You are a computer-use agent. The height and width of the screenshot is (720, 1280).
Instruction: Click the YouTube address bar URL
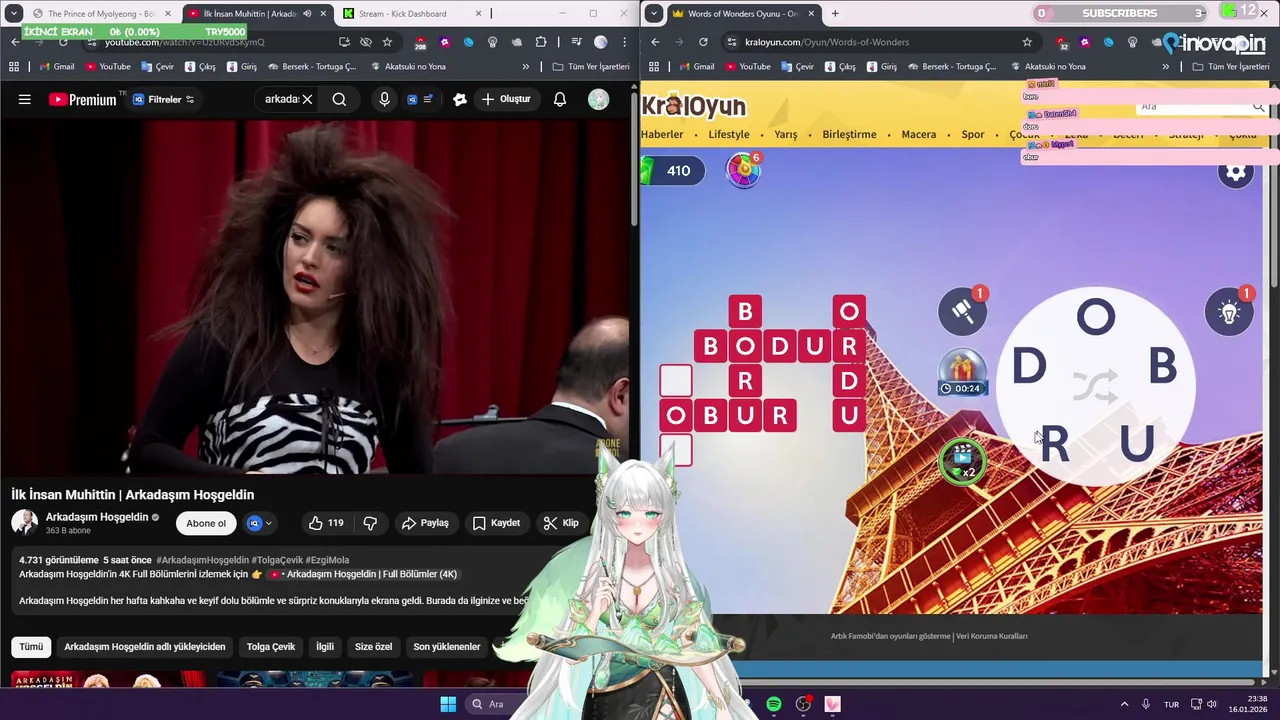[185, 42]
